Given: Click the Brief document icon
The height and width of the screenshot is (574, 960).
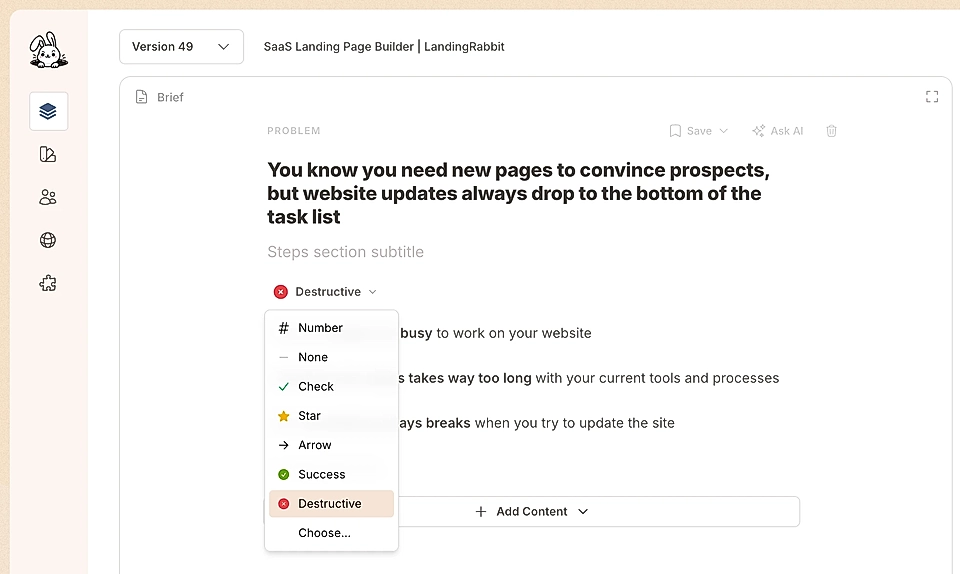Looking at the screenshot, I should click(x=141, y=97).
